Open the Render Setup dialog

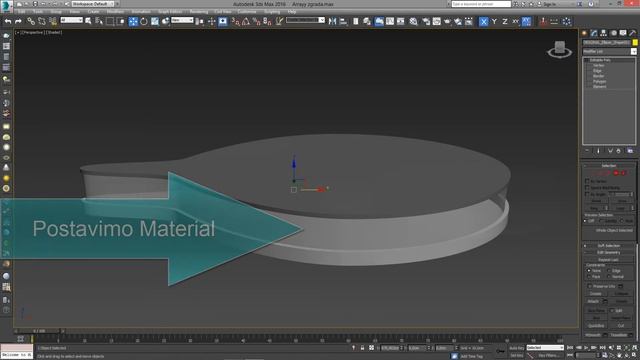(x=426, y=21)
